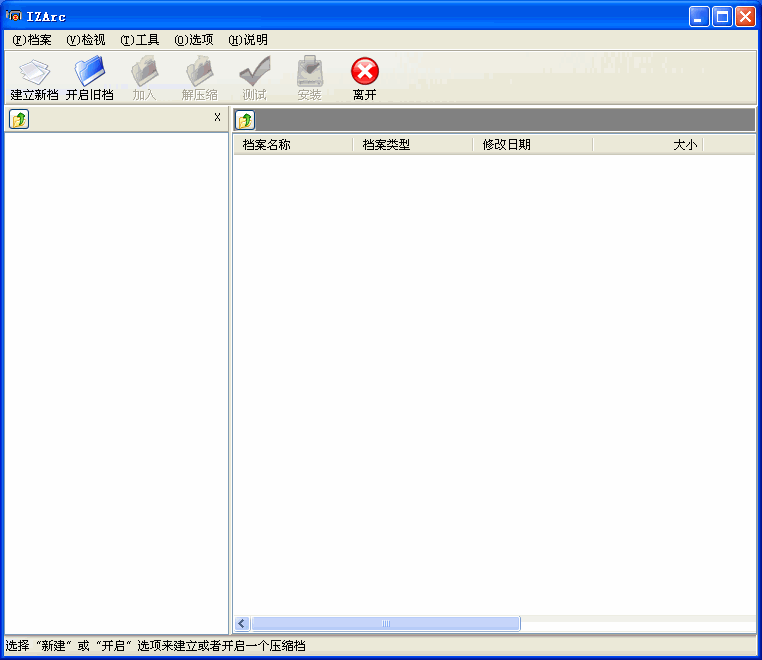The width and height of the screenshot is (762, 660).
Task: Close the left folder panel with X
Action: point(217,117)
